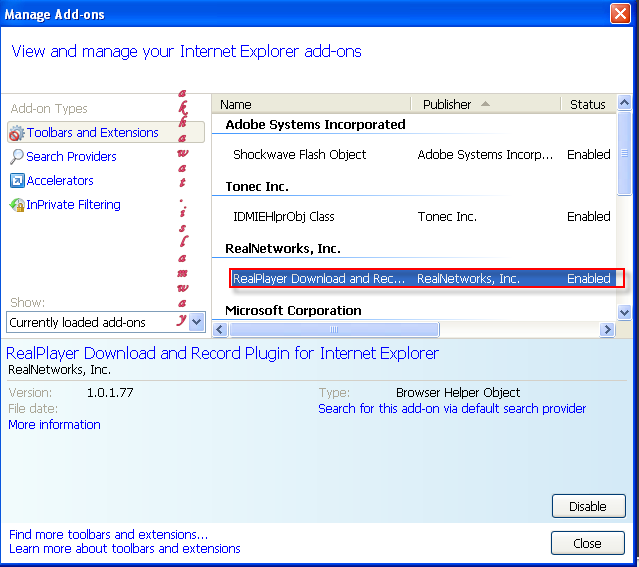This screenshot has width=639, height=567.
Task: Click the vertical scrollbar up arrow
Action: (x=624, y=102)
